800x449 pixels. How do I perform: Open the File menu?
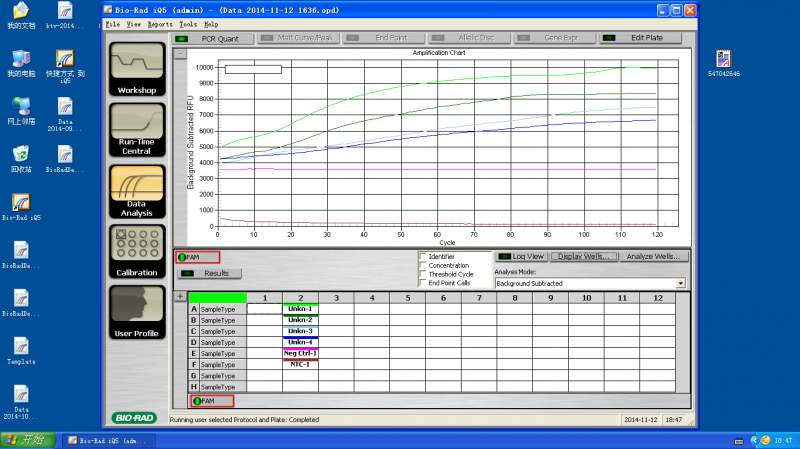(x=113, y=24)
